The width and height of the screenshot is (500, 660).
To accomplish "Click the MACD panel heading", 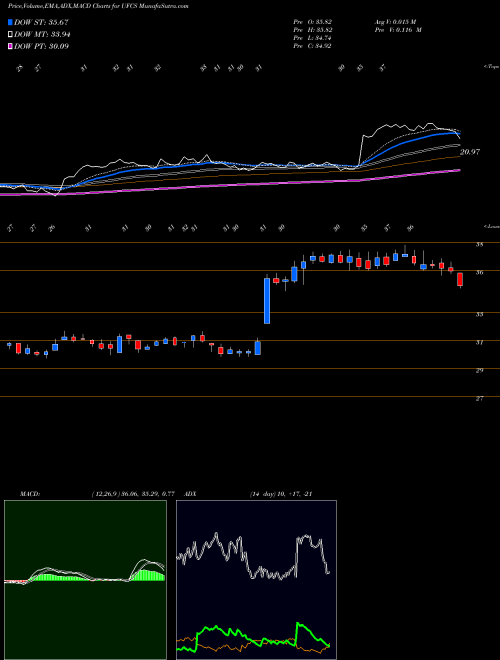I will pyautogui.click(x=30, y=494).
